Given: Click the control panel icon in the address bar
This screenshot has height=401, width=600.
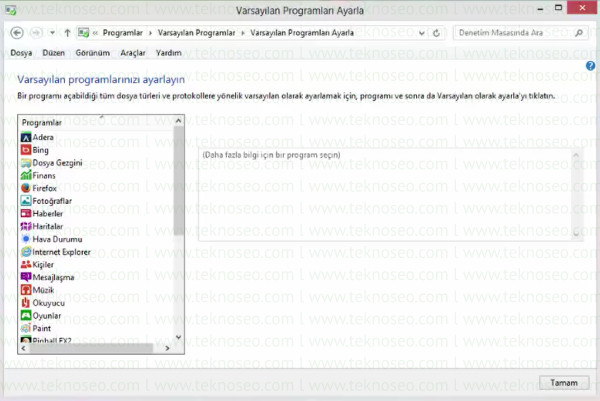Looking at the screenshot, I should tap(83, 33).
